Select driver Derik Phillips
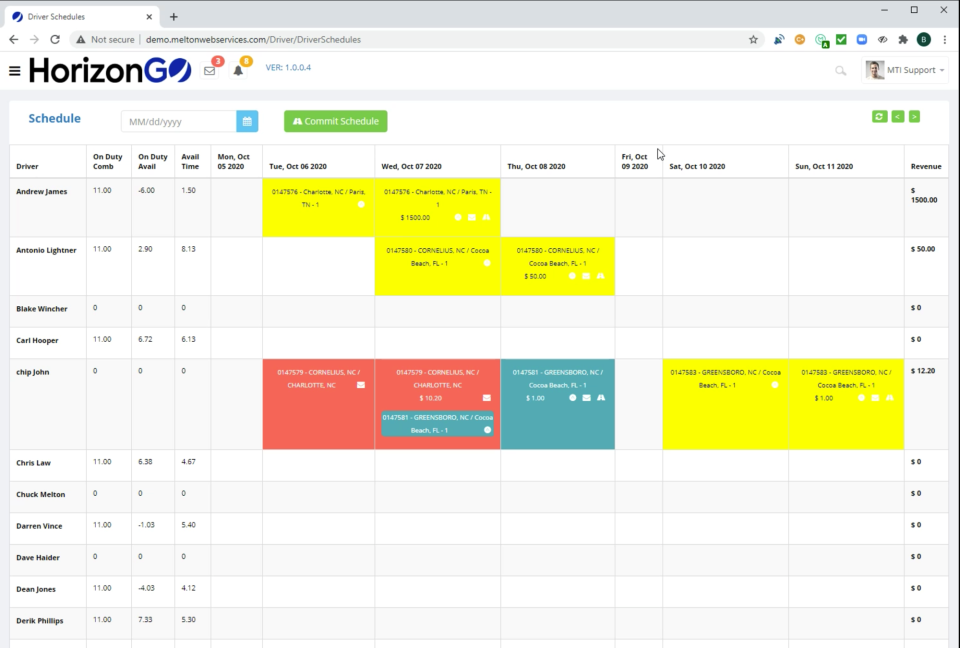Screen dimensions: 960x648 [39, 621]
